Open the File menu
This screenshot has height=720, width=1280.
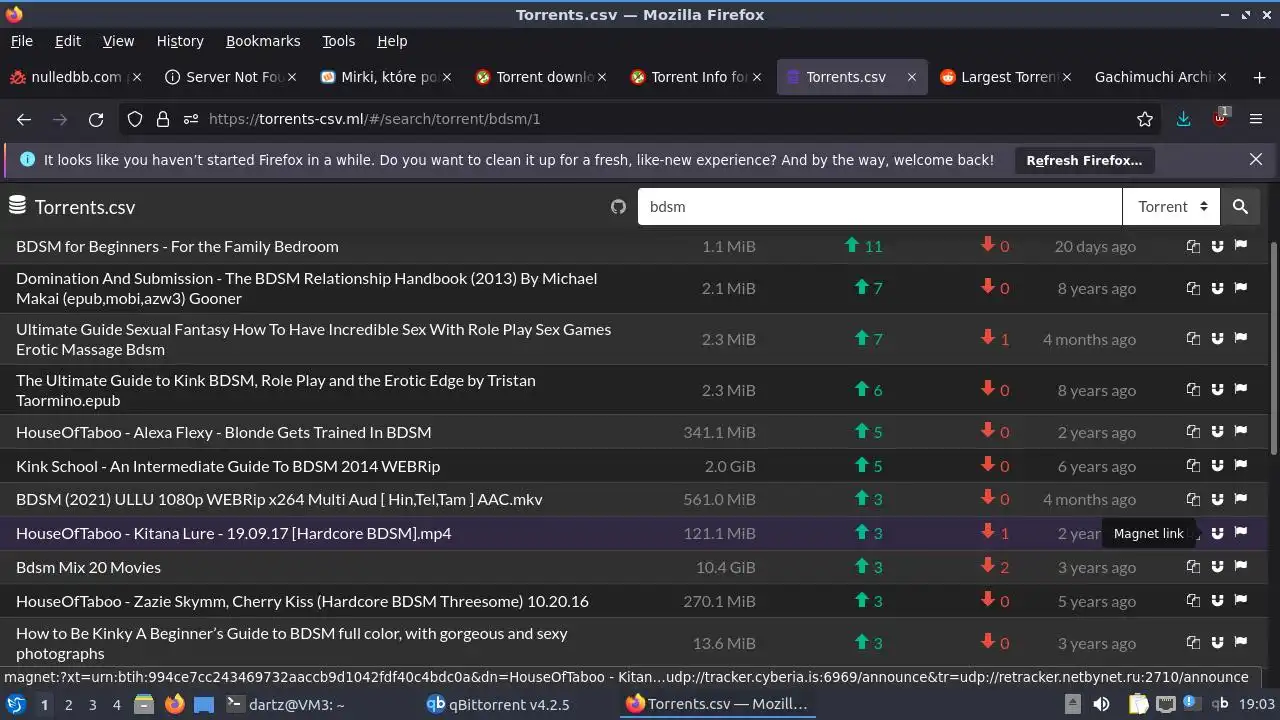(x=21, y=41)
